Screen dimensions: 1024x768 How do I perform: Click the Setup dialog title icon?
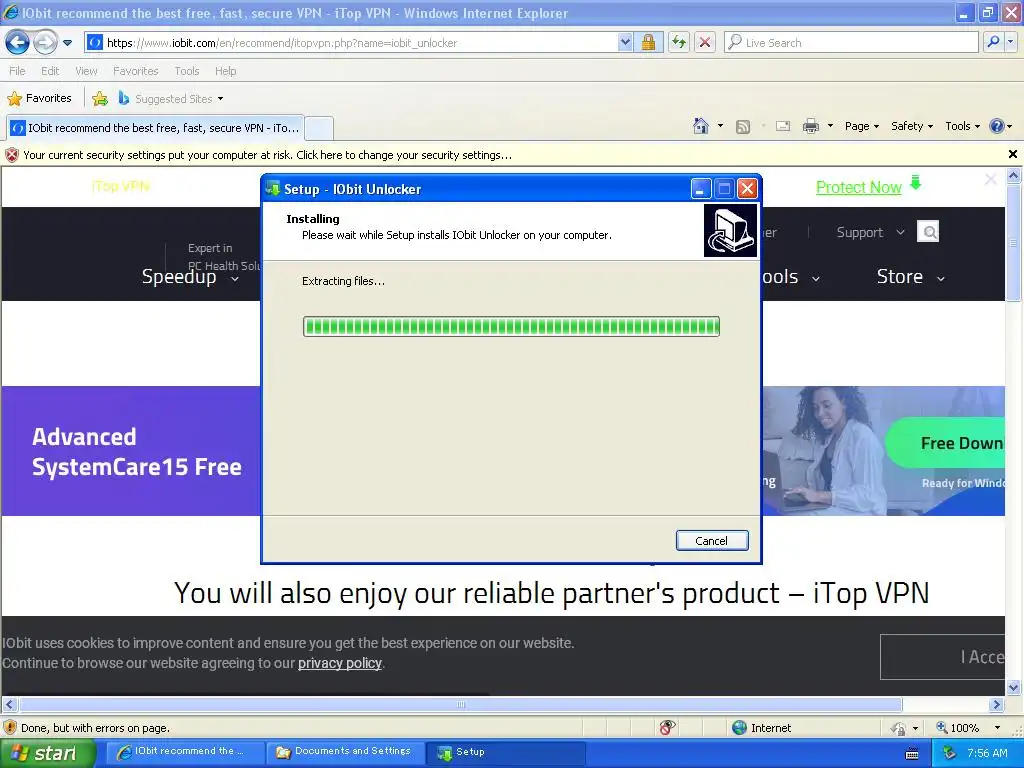[x=273, y=189]
